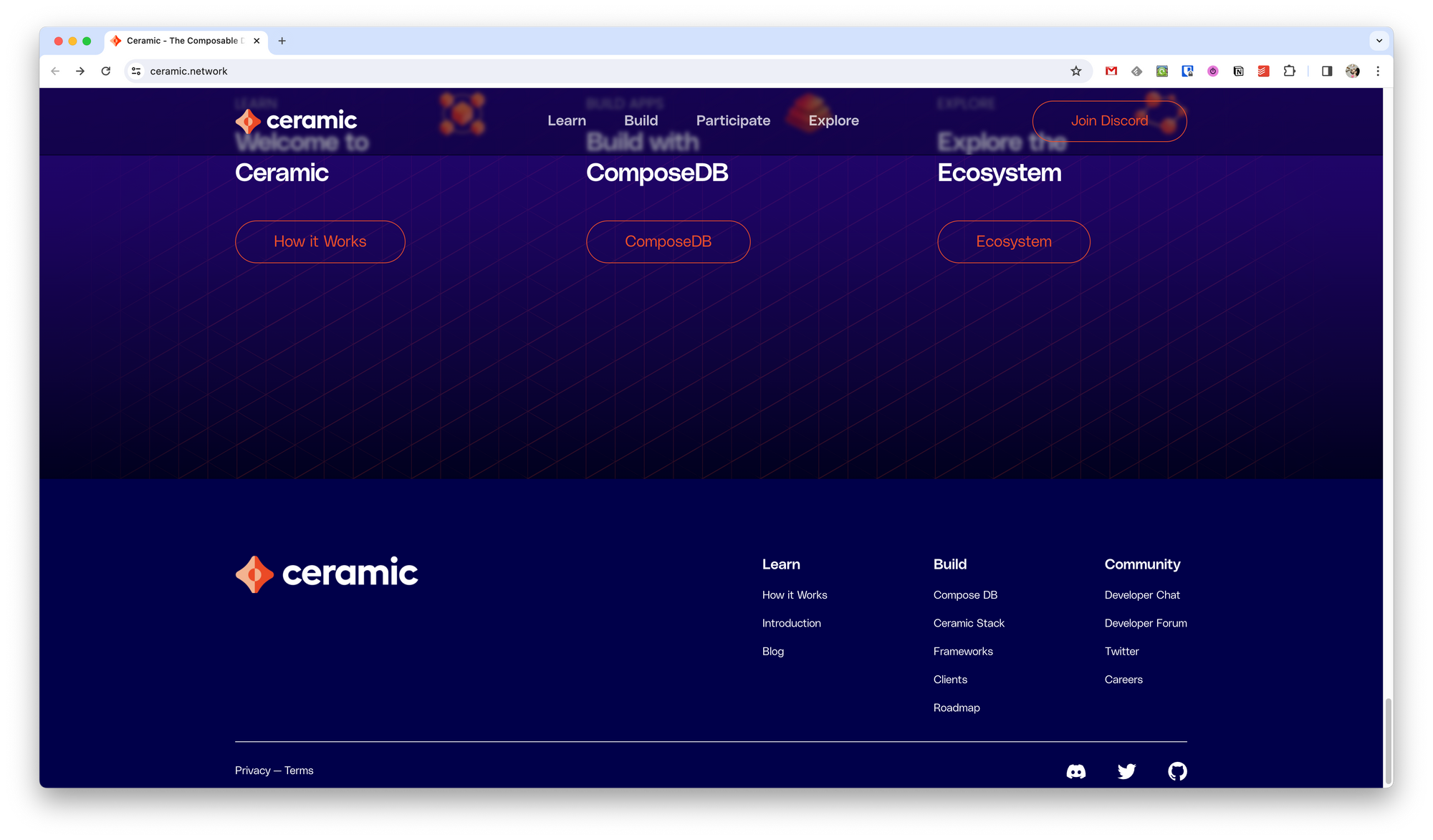
Task: Click the Join Discord button
Action: coord(1109,121)
